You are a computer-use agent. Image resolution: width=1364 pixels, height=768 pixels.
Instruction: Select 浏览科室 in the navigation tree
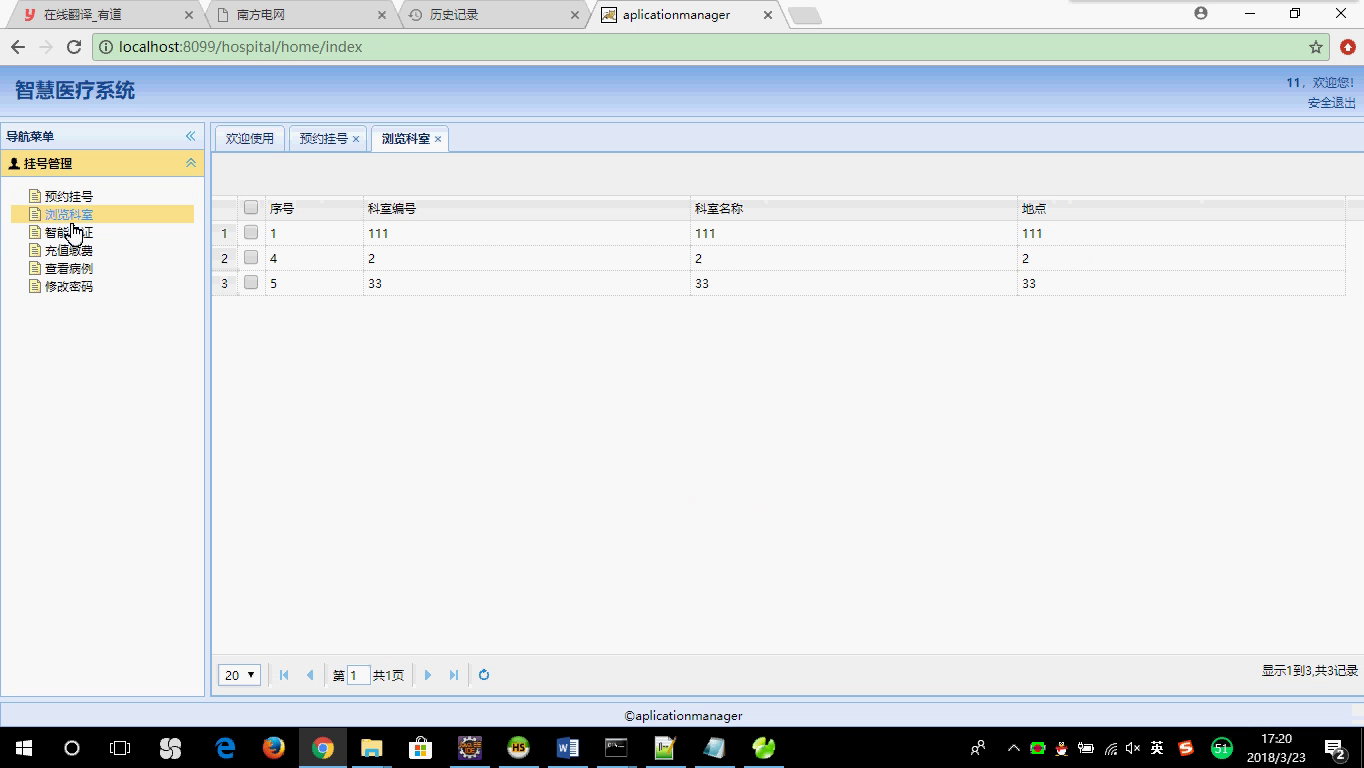pyautogui.click(x=68, y=214)
